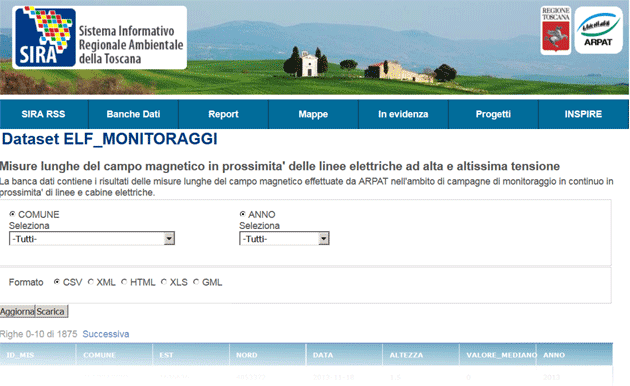Open the INSPIRE menu
630x386 pixels.
[x=583, y=114]
